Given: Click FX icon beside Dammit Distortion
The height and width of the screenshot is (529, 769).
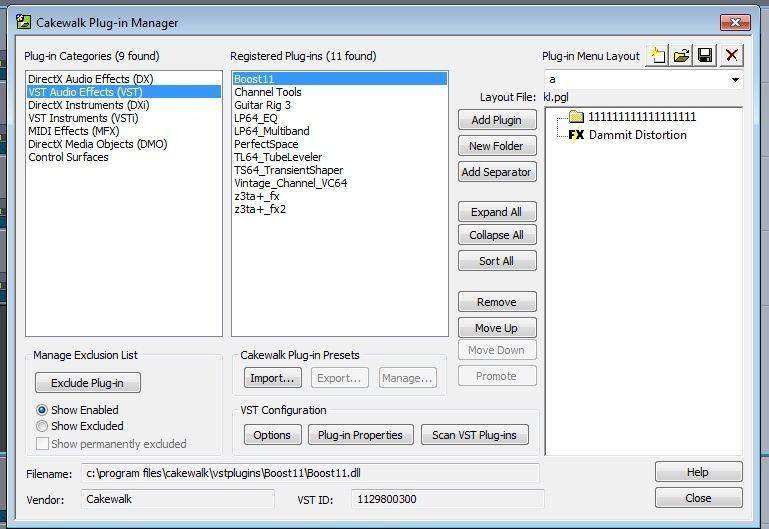Looking at the screenshot, I should coord(576,134).
